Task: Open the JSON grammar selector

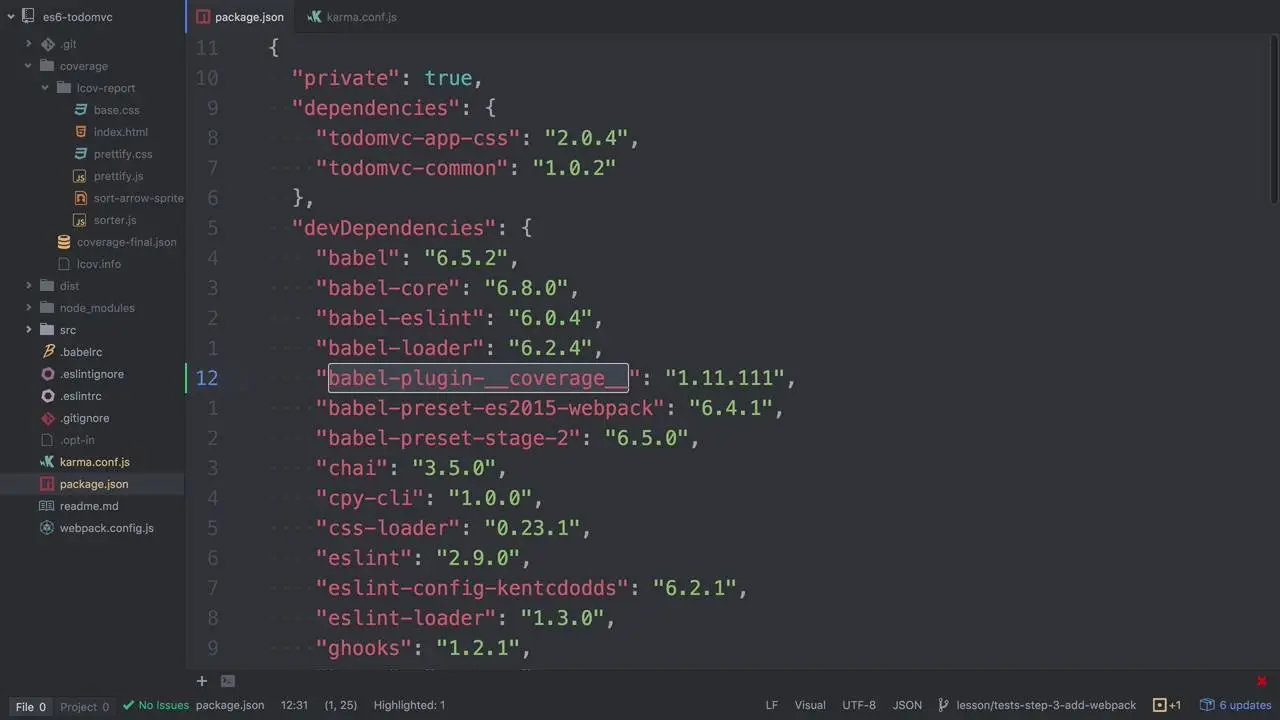Action: click(907, 705)
